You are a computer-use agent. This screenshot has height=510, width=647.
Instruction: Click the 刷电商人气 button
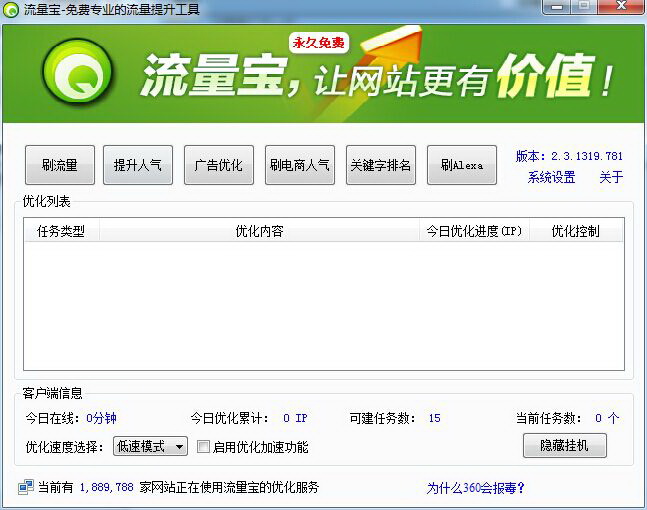click(x=300, y=165)
